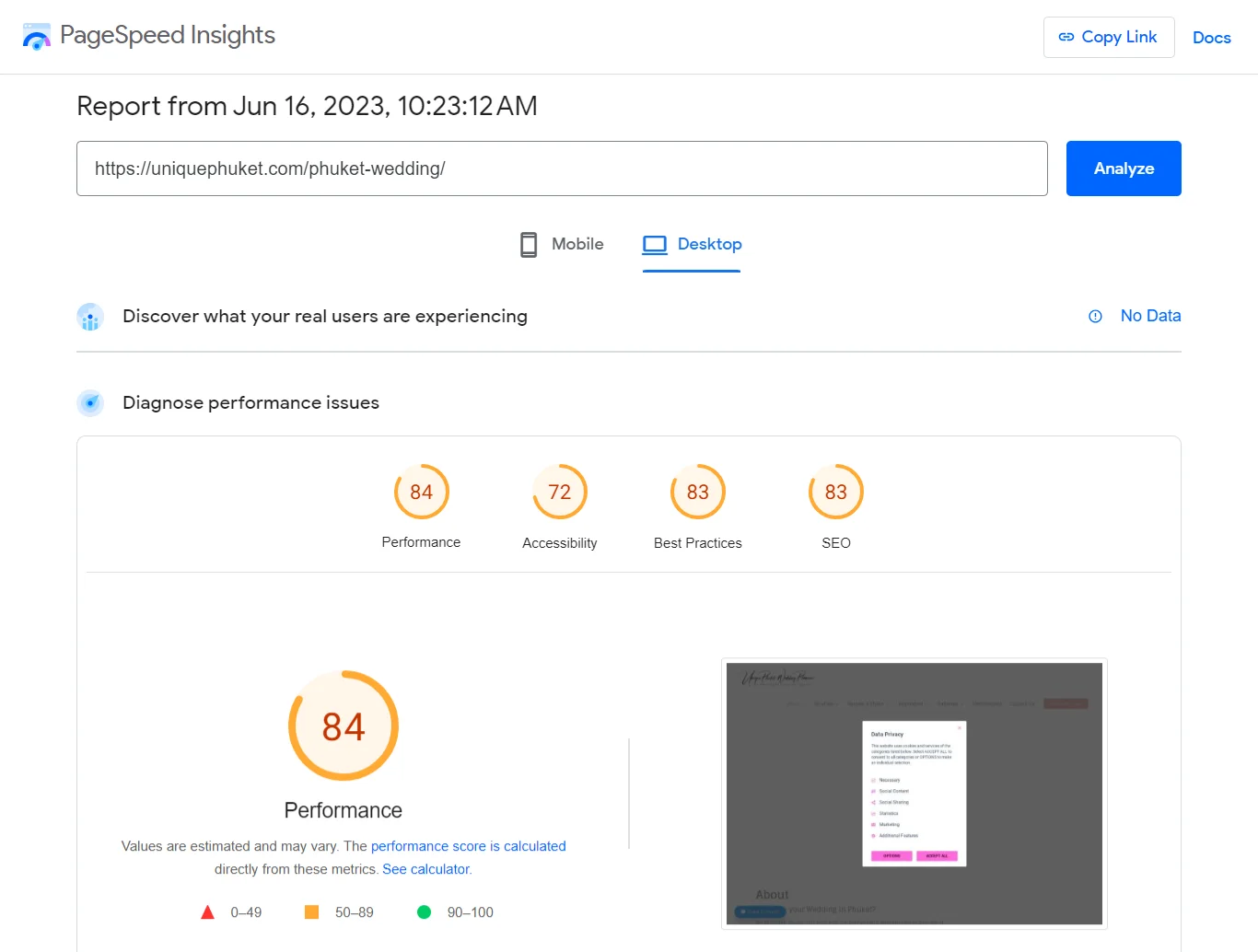
Task: Click the PageSpeed Insights logo icon
Action: point(37,37)
